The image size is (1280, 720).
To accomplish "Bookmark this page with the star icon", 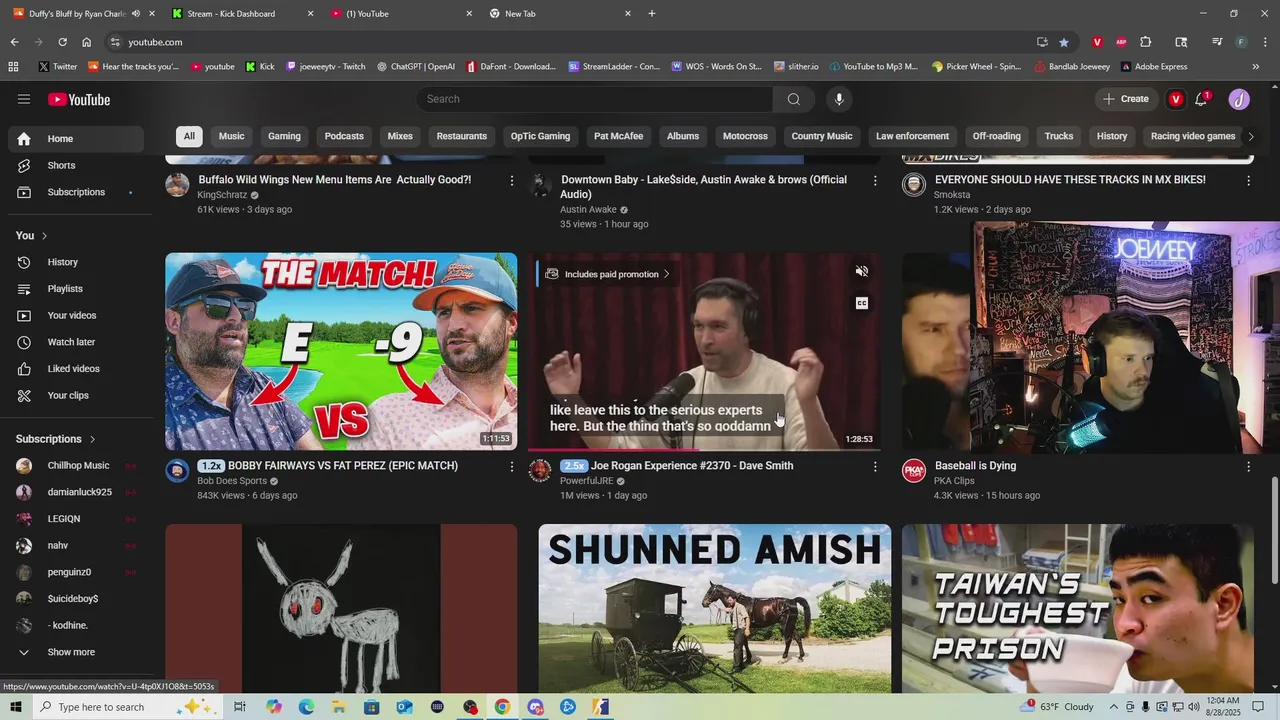I will click(x=1063, y=42).
